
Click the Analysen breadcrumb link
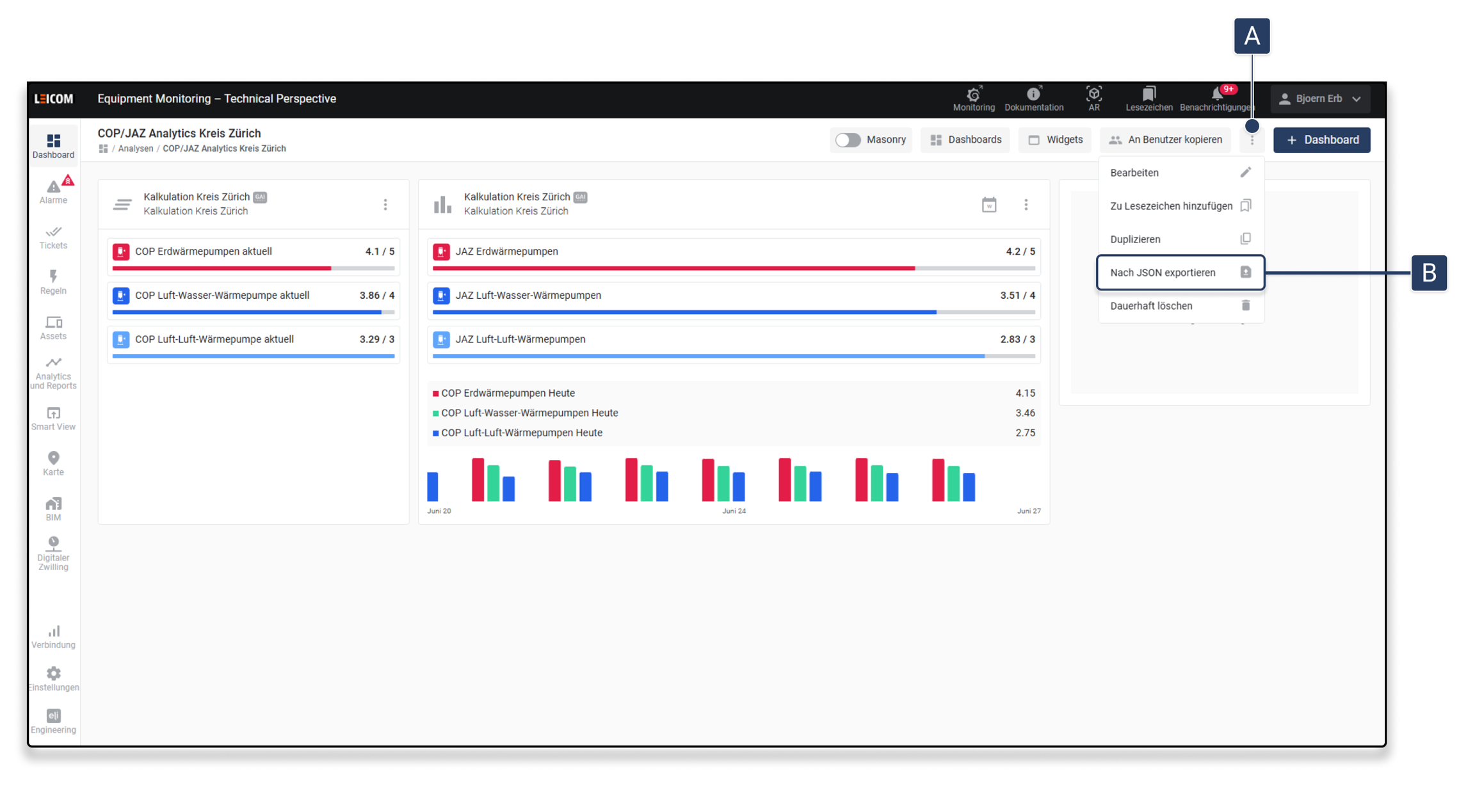pyautogui.click(x=135, y=148)
